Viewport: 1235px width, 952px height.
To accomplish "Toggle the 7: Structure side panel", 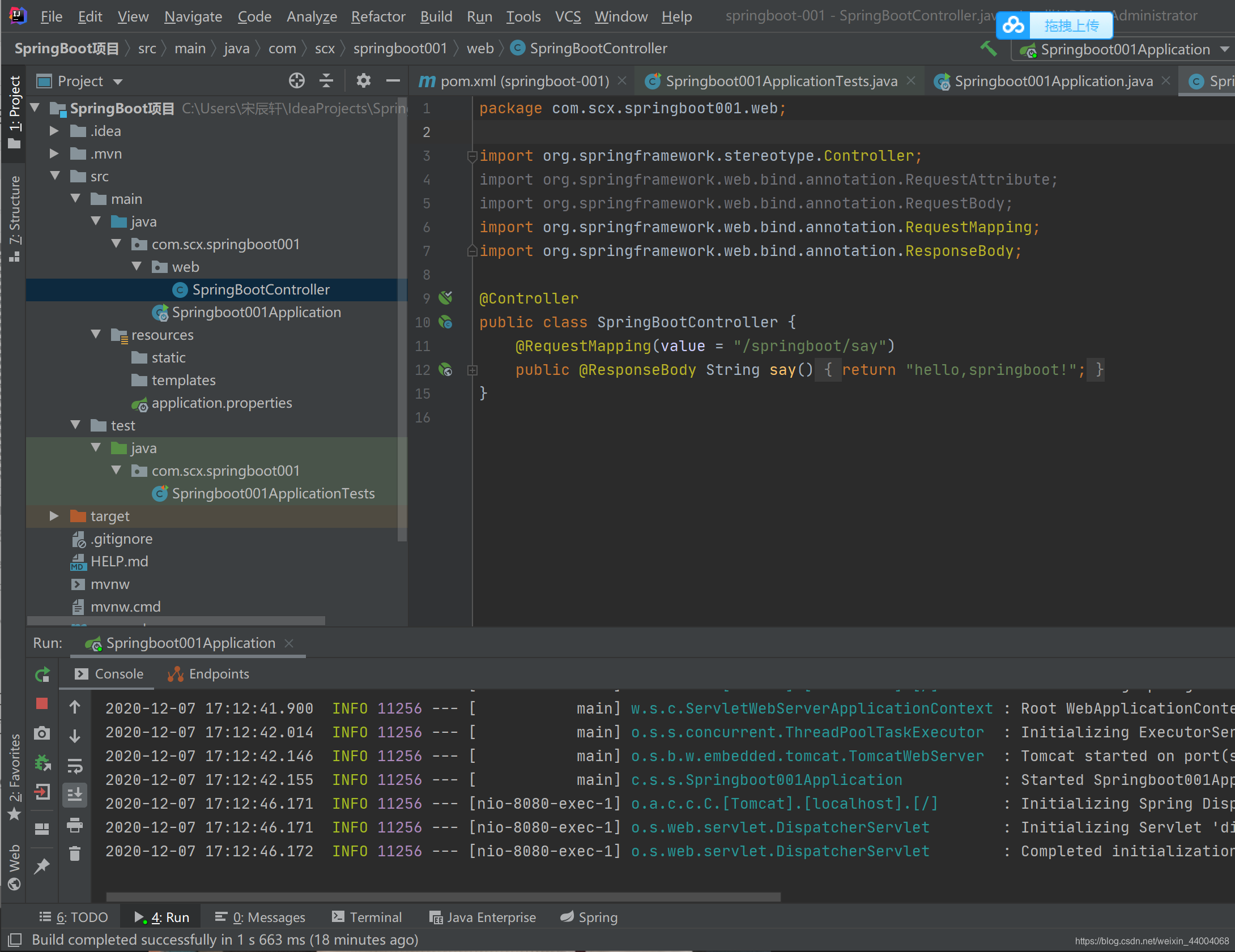I will pyautogui.click(x=15, y=219).
